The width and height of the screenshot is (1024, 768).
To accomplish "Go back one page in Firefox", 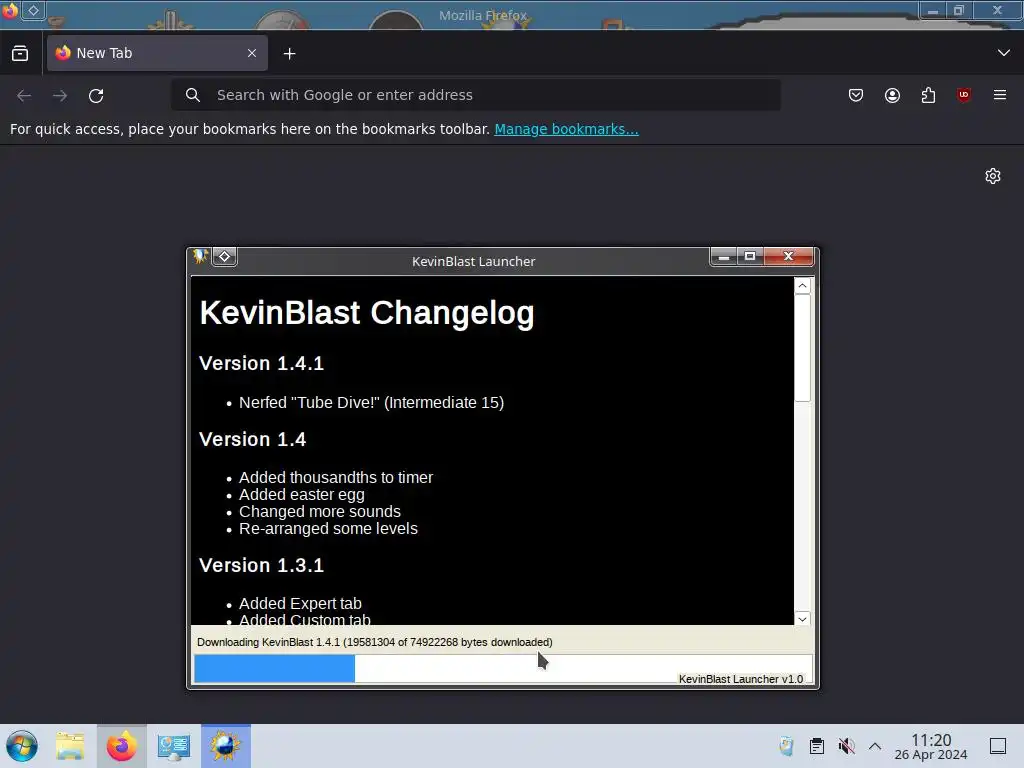I will point(24,95).
